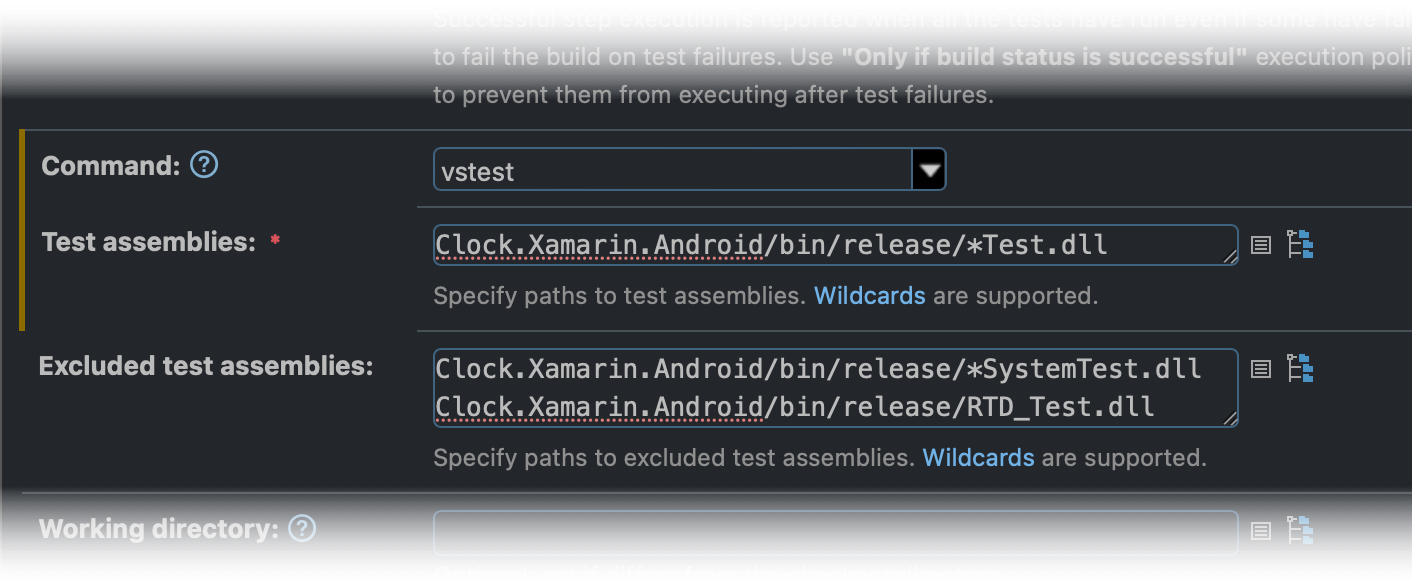Image resolution: width=1412 pixels, height=586 pixels.
Task: Open multi-line editor for Excluded test assemblies
Action: (1260, 368)
